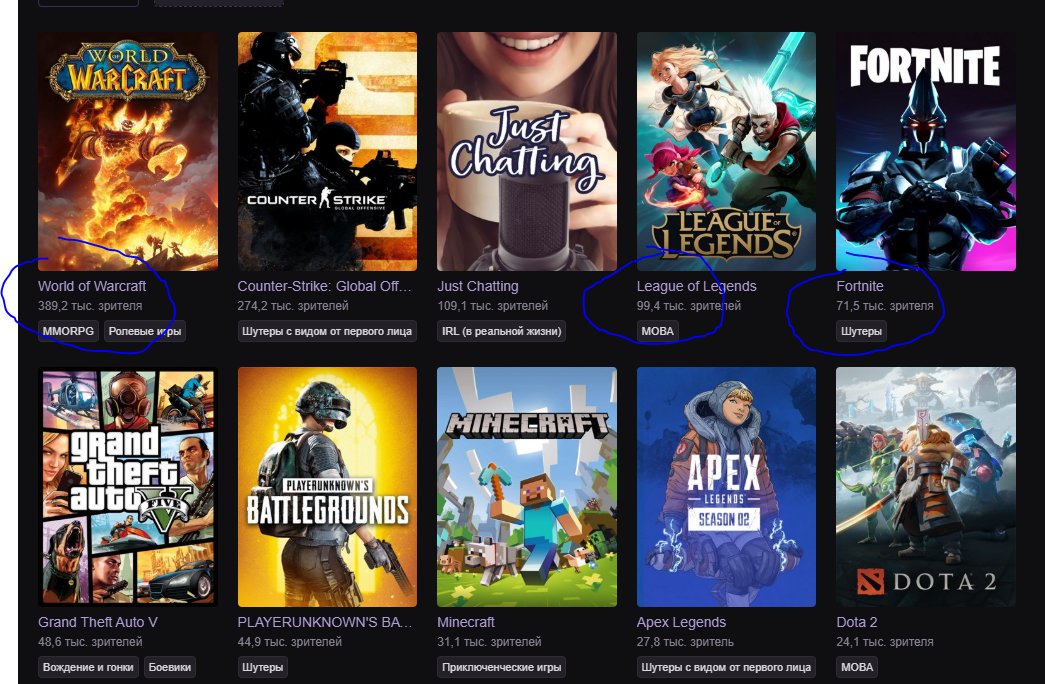The image size is (1045, 684).
Task: Select the MOBA tag under Dota 2
Action: point(856,667)
